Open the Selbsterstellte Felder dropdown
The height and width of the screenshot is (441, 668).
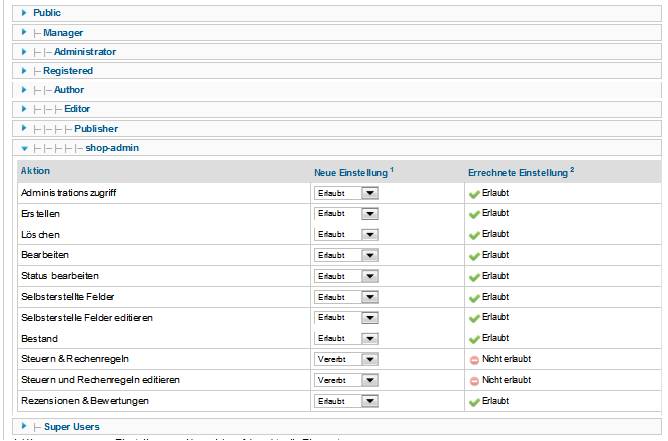click(x=346, y=297)
